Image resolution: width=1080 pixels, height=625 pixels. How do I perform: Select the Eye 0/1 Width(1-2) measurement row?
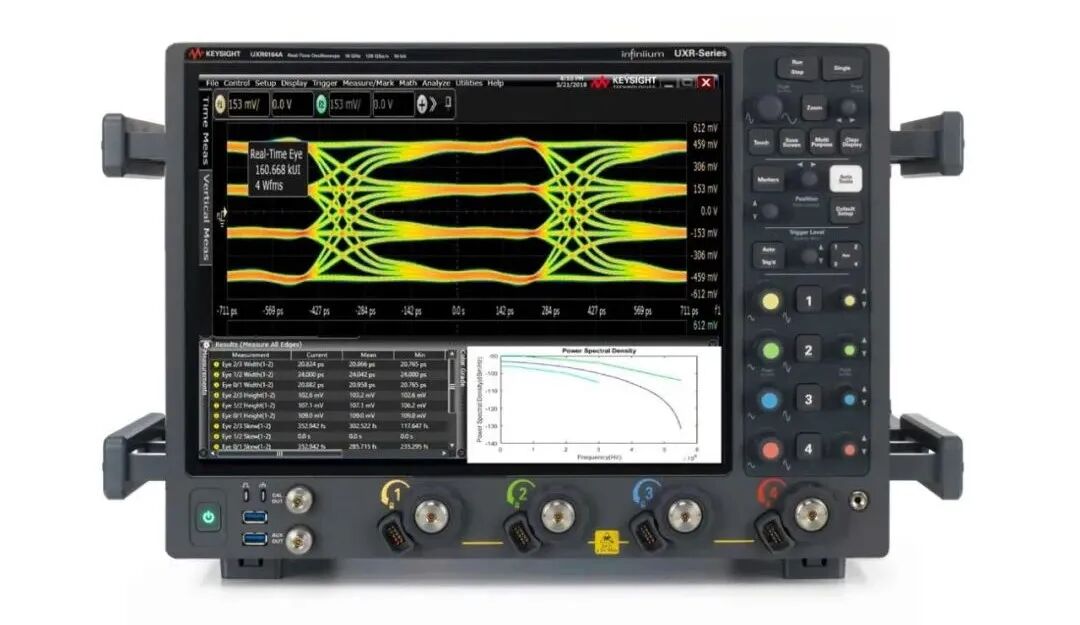click(x=331, y=385)
